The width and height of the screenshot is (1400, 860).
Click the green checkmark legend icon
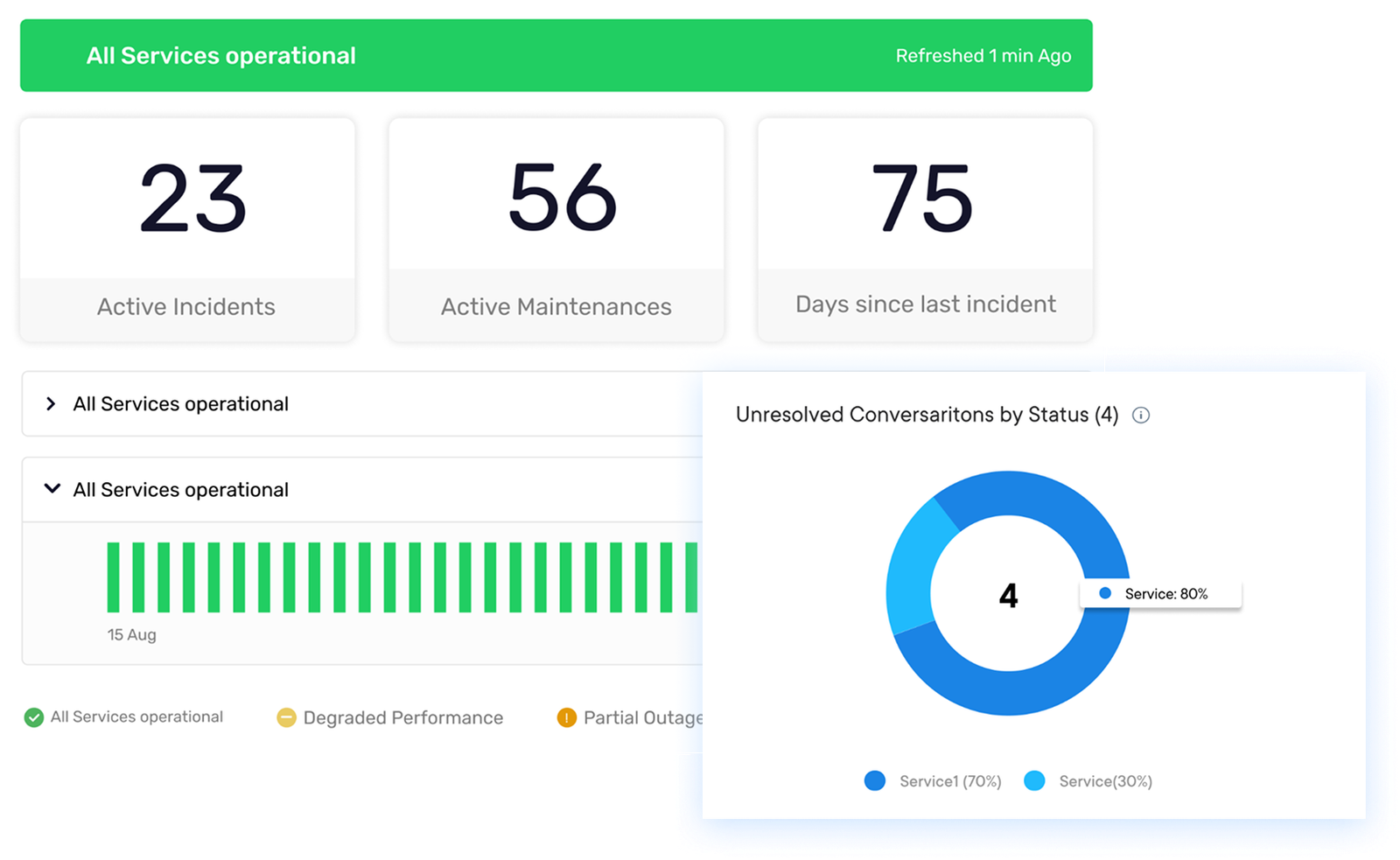click(x=34, y=717)
